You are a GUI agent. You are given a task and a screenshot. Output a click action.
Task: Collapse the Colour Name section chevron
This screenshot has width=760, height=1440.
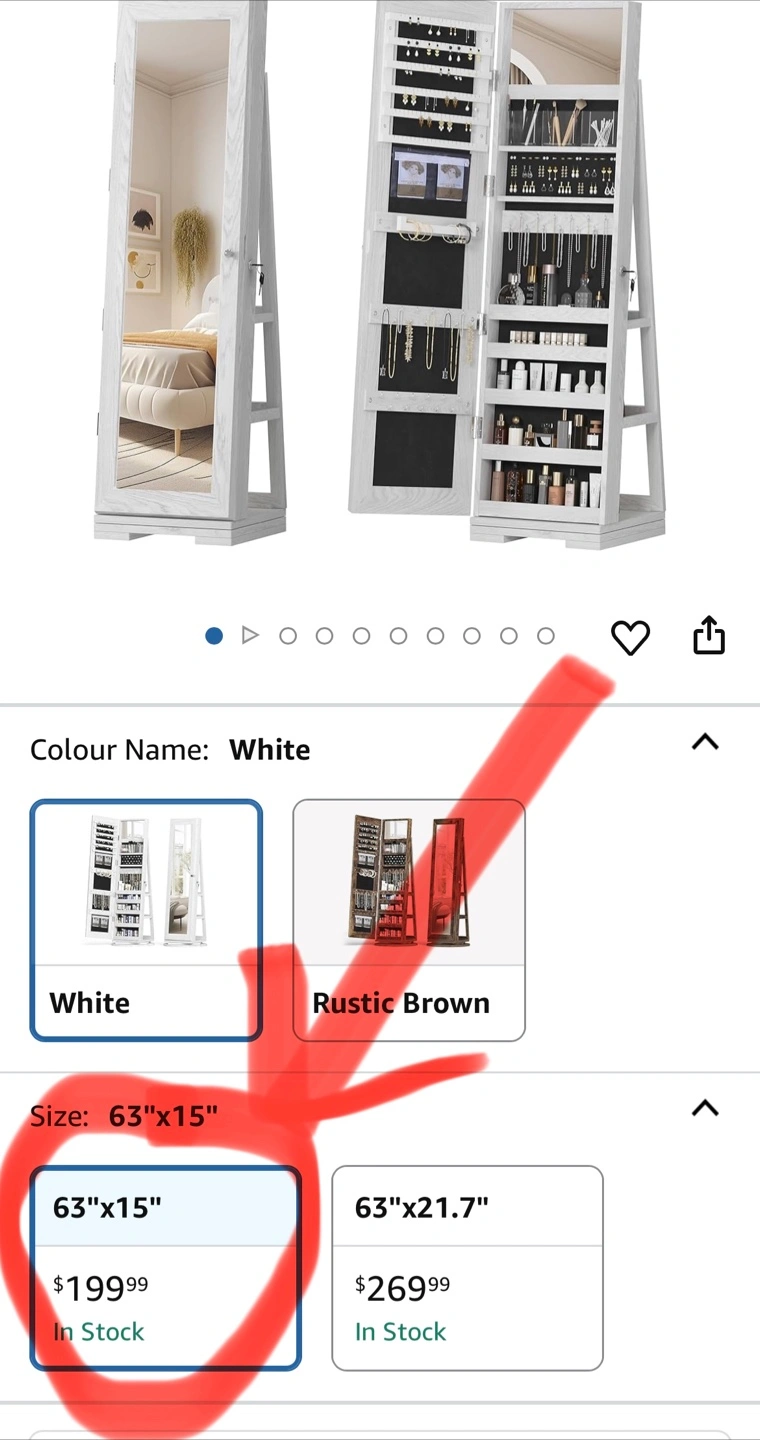point(706,742)
